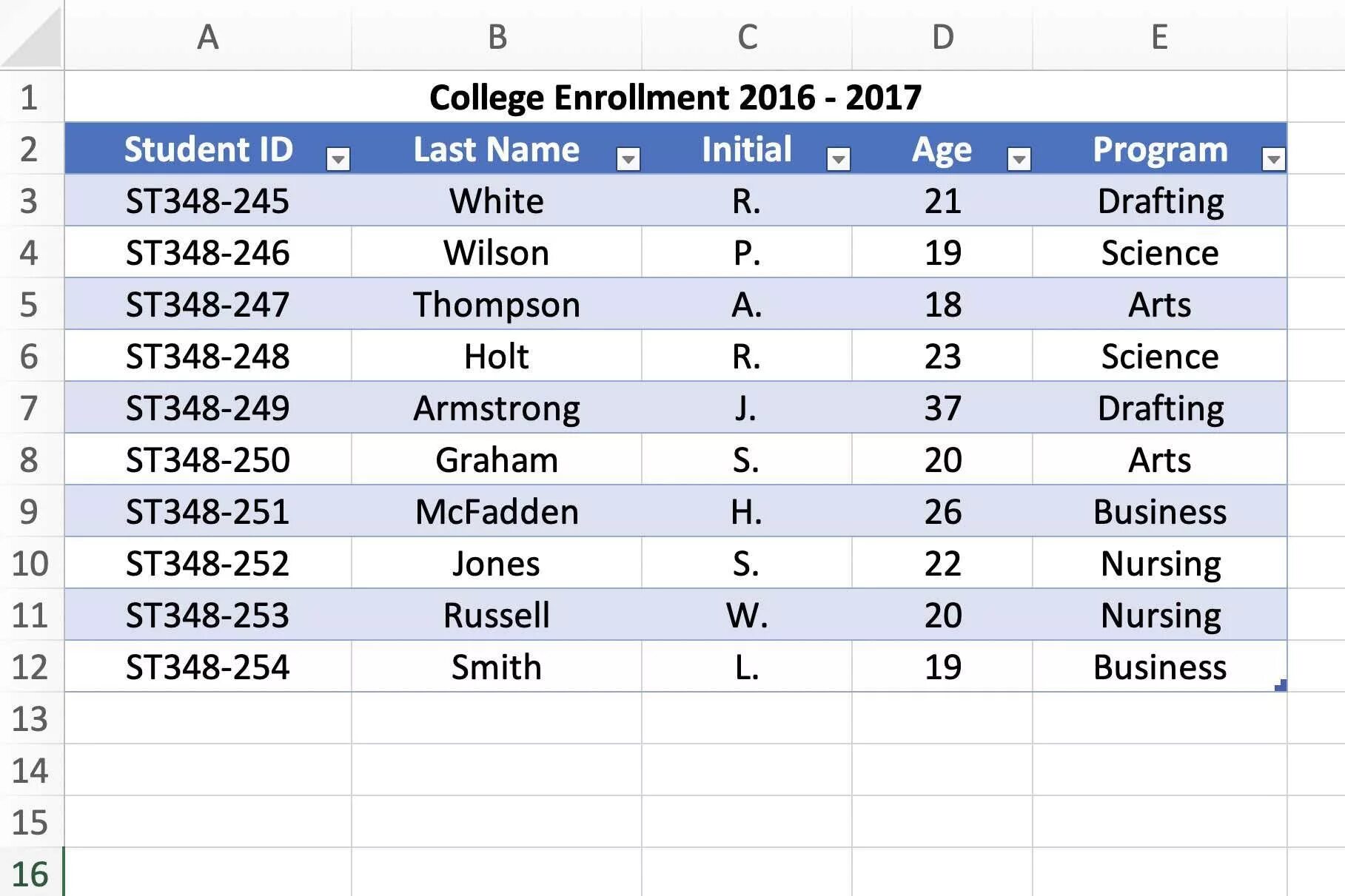Open the Program column filter dropdown

click(x=1273, y=158)
